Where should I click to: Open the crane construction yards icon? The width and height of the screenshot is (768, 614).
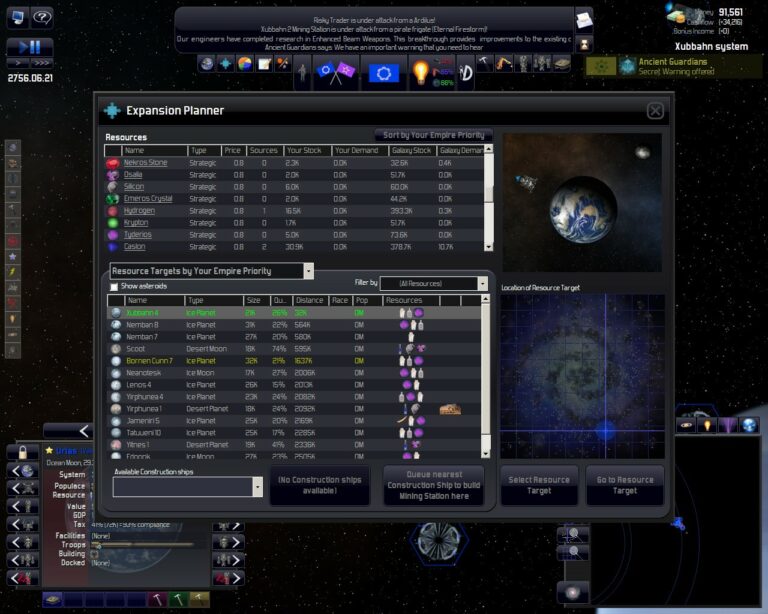click(503, 64)
